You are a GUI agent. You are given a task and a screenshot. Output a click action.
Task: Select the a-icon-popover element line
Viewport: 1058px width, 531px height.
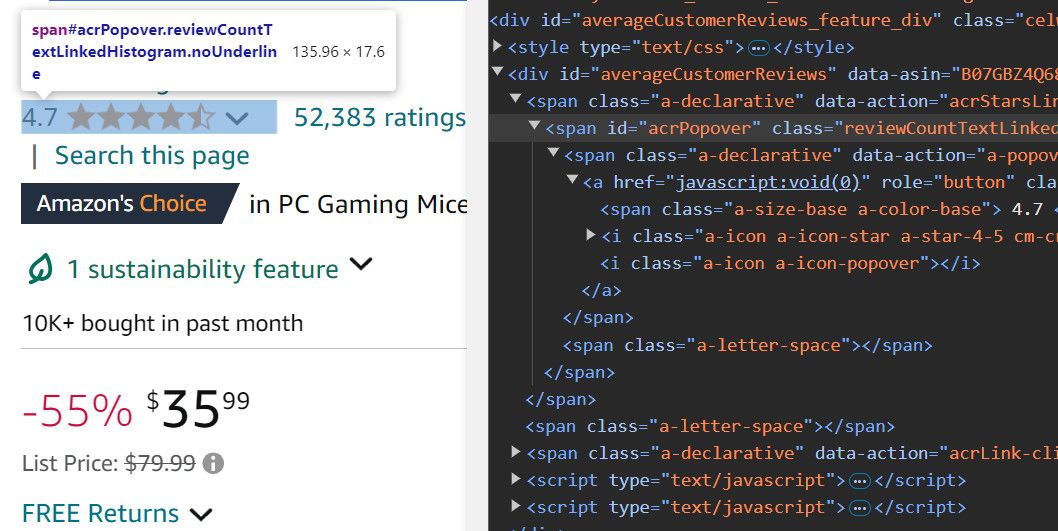[789, 263]
